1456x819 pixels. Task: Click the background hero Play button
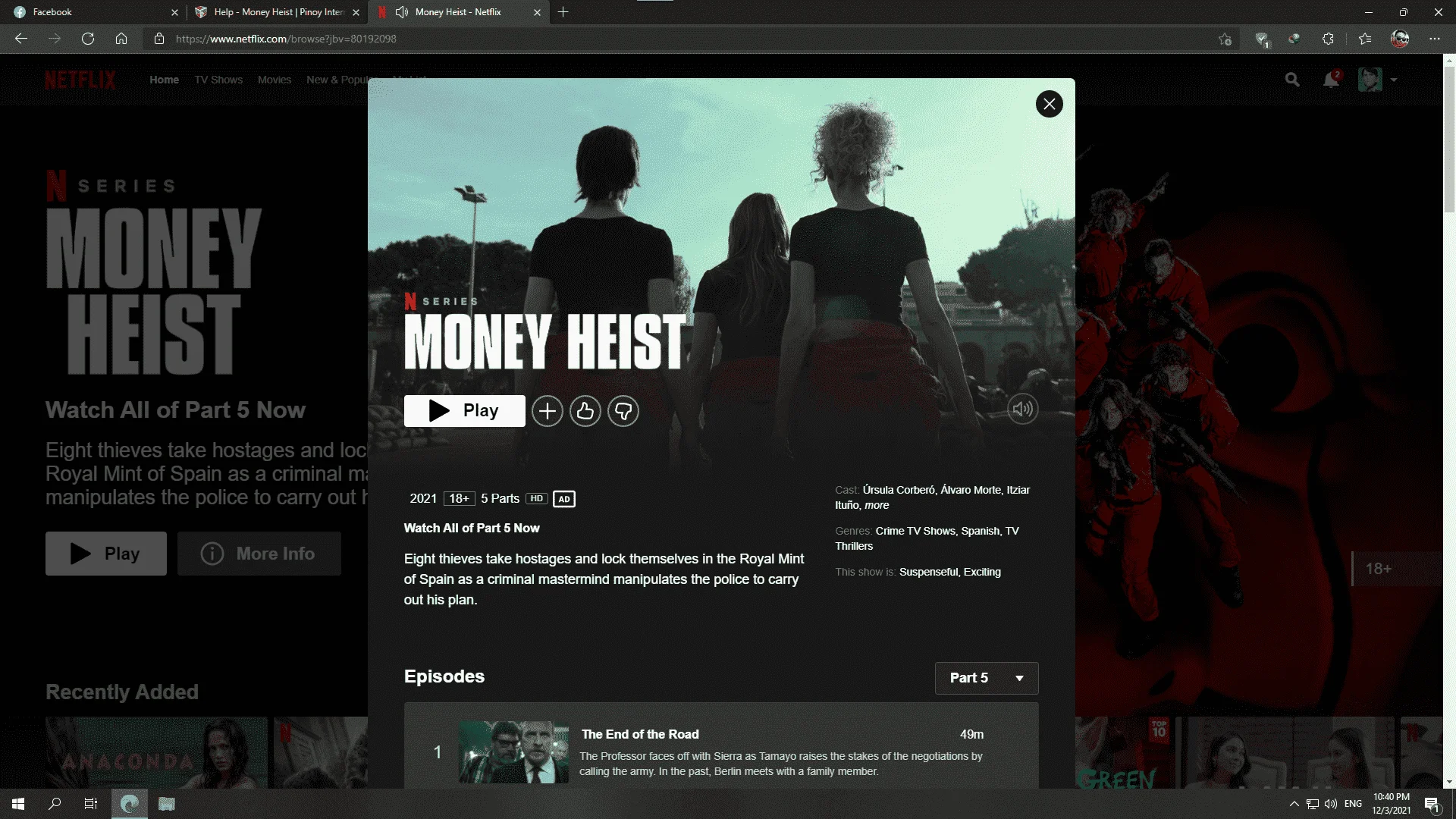pos(105,554)
